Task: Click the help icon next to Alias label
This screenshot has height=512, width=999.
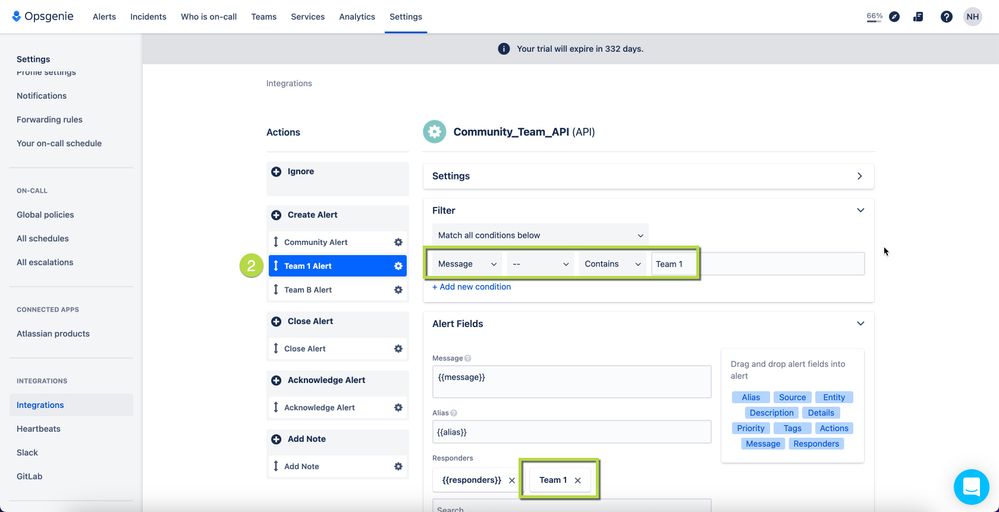Action: [454, 413]
